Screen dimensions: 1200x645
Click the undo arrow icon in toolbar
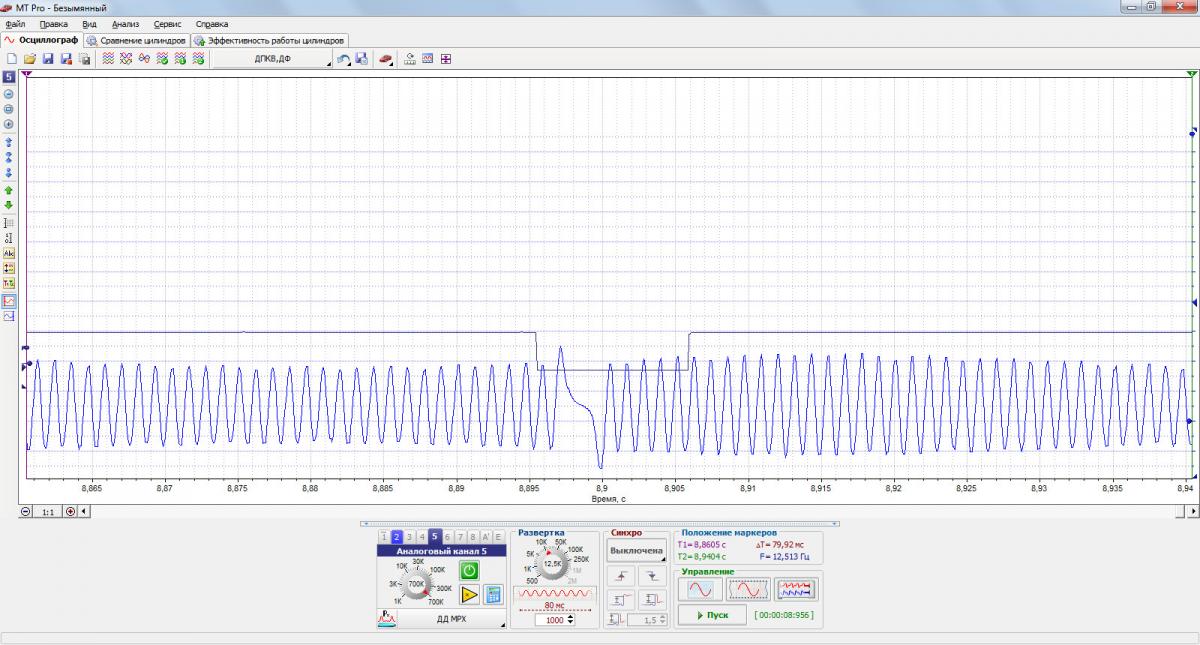(343, 59)
